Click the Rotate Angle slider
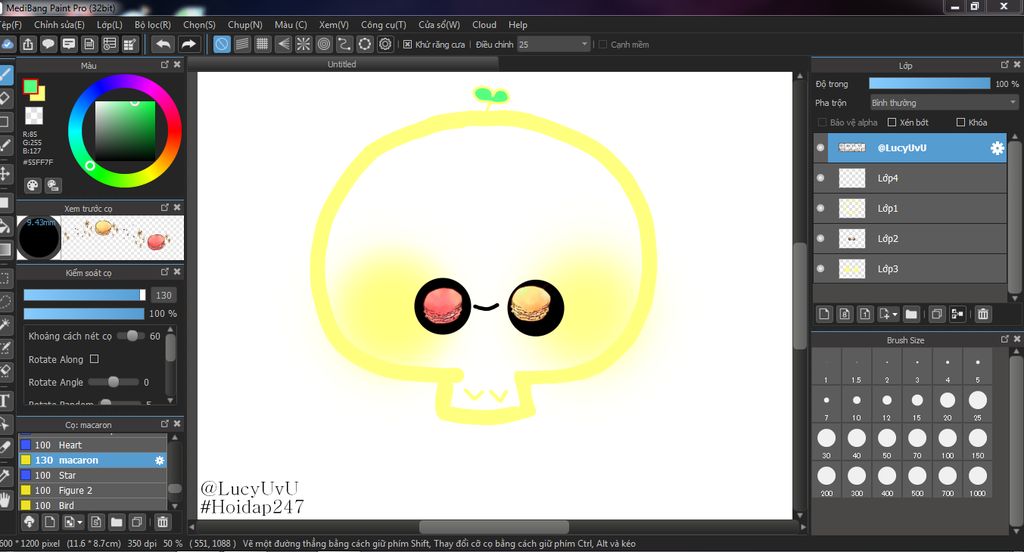This screenshot has width=1024, height=552. 113,382
